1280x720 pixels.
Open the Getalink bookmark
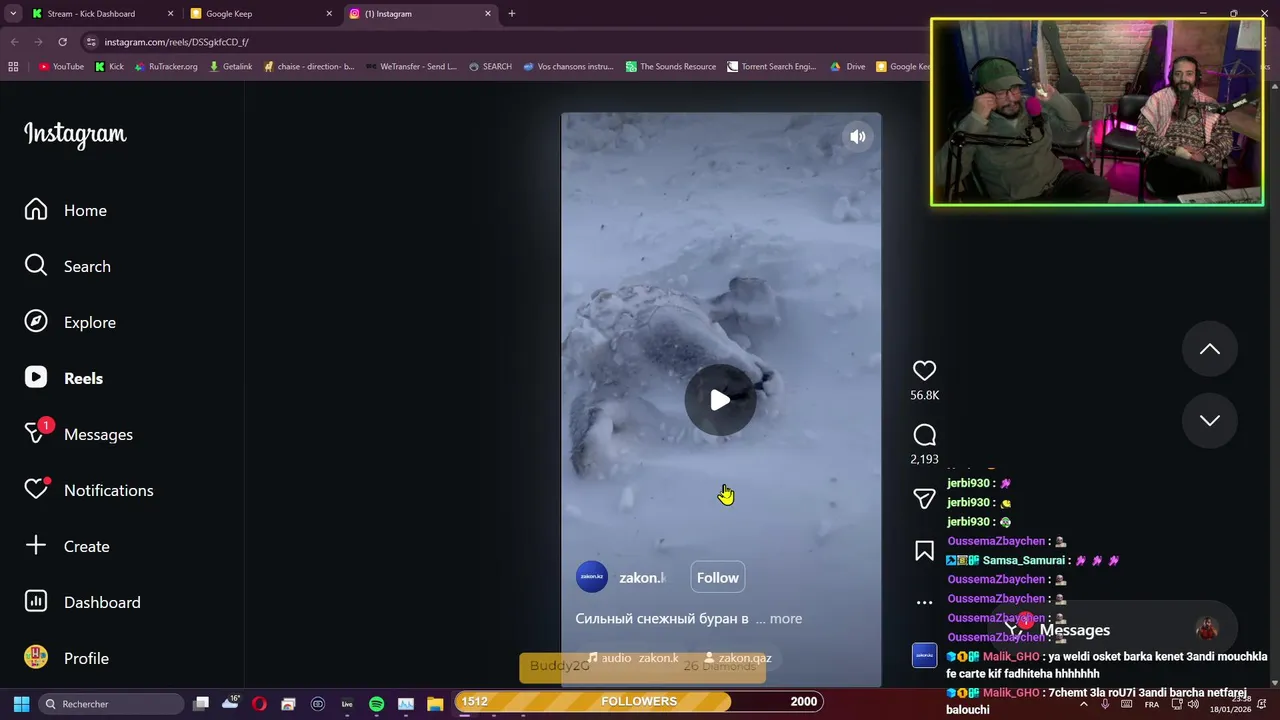230,67
